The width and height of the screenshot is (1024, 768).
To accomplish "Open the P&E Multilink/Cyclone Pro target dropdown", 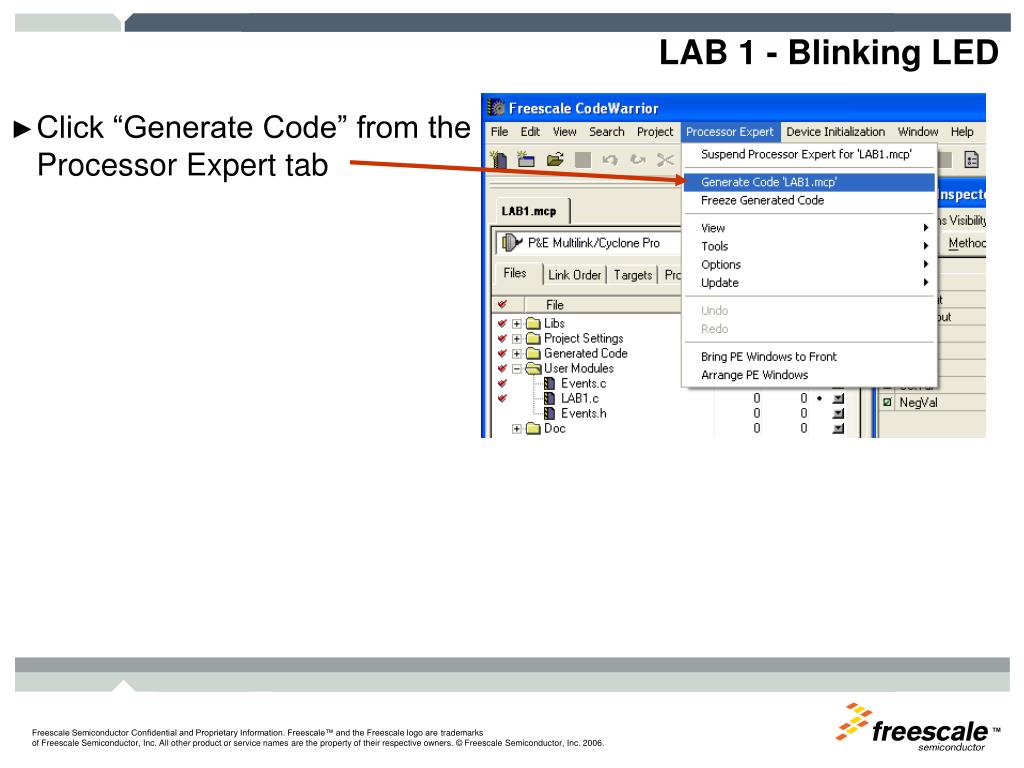I will tap(588, 243).
